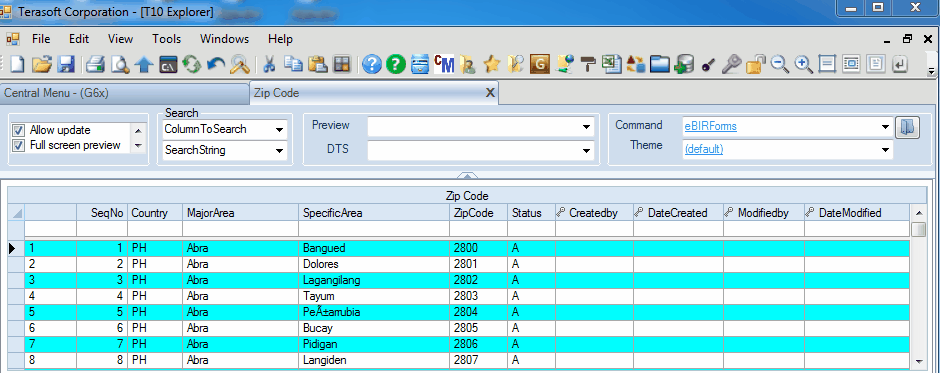
Task: Click the copy documents icon
Action: coord(293,64)
